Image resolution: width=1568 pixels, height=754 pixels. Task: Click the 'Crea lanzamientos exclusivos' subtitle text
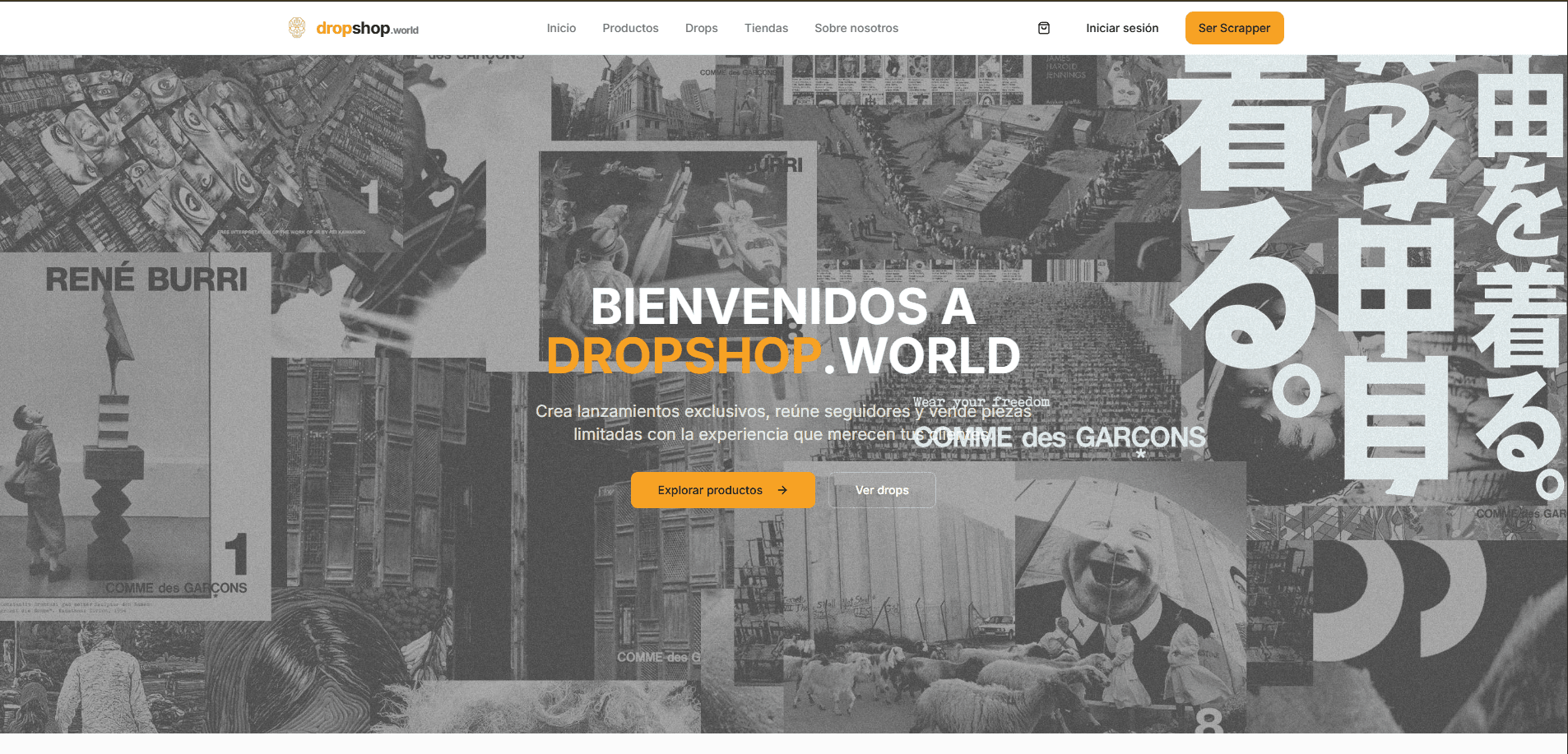point(783,423)
